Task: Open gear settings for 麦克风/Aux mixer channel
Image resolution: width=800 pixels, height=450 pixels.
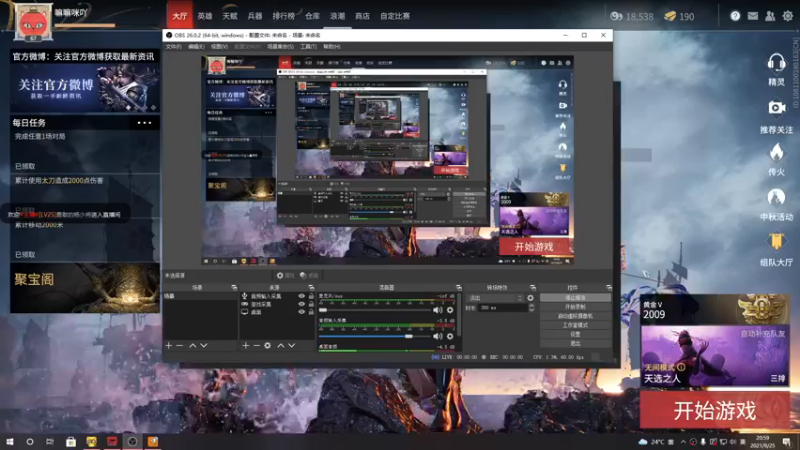Action: pos(450,310)
